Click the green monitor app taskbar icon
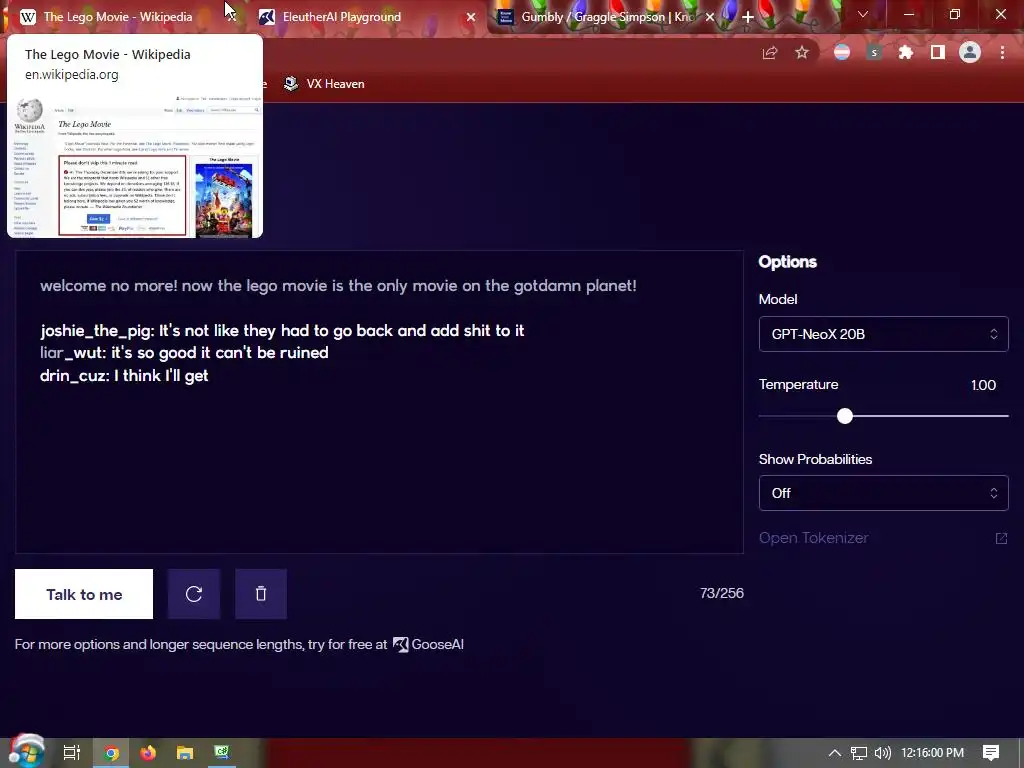Viewport: 1024px width, 768px height. [222, 753]
